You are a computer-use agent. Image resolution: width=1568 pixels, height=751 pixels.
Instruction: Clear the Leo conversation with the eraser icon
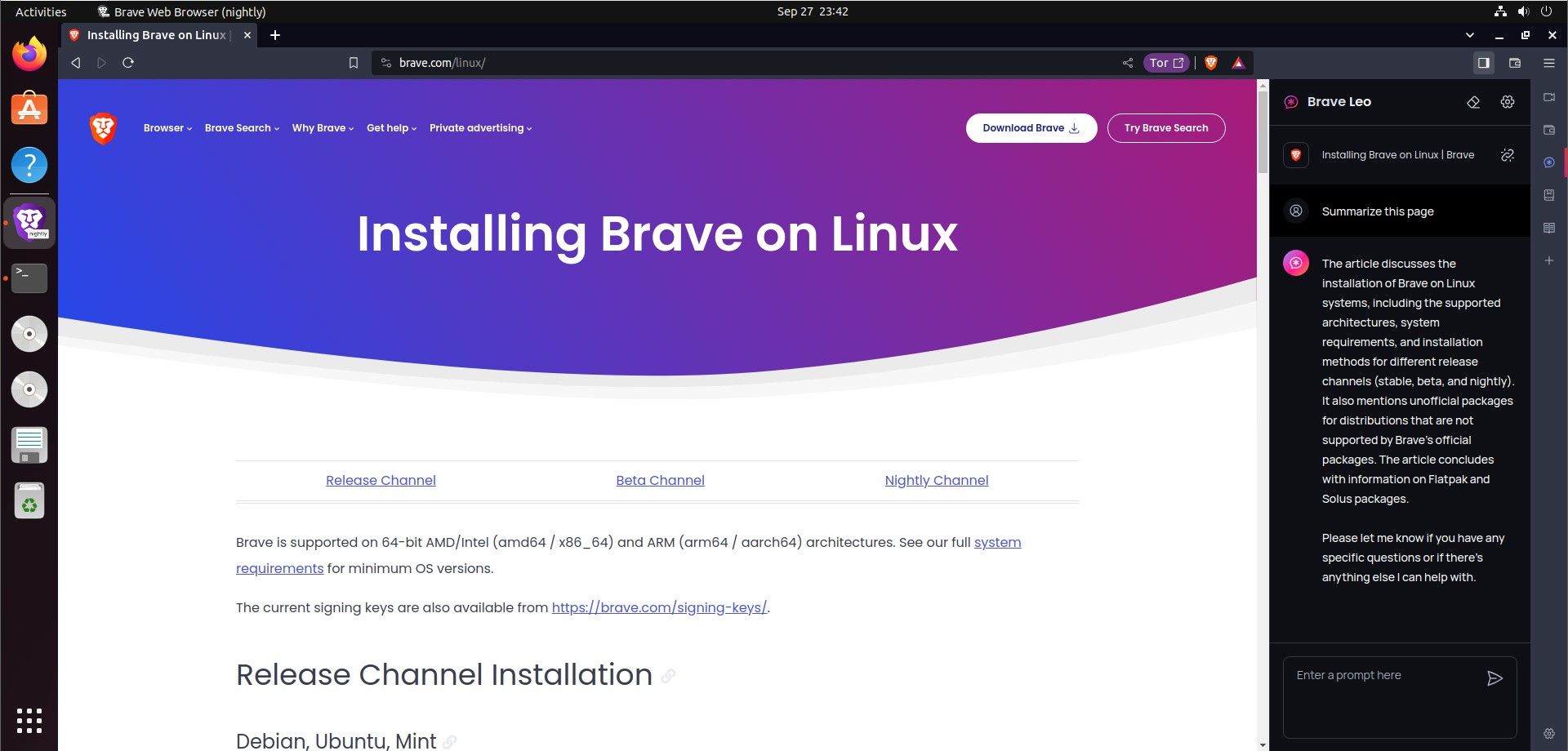[x=1473, y=102]
